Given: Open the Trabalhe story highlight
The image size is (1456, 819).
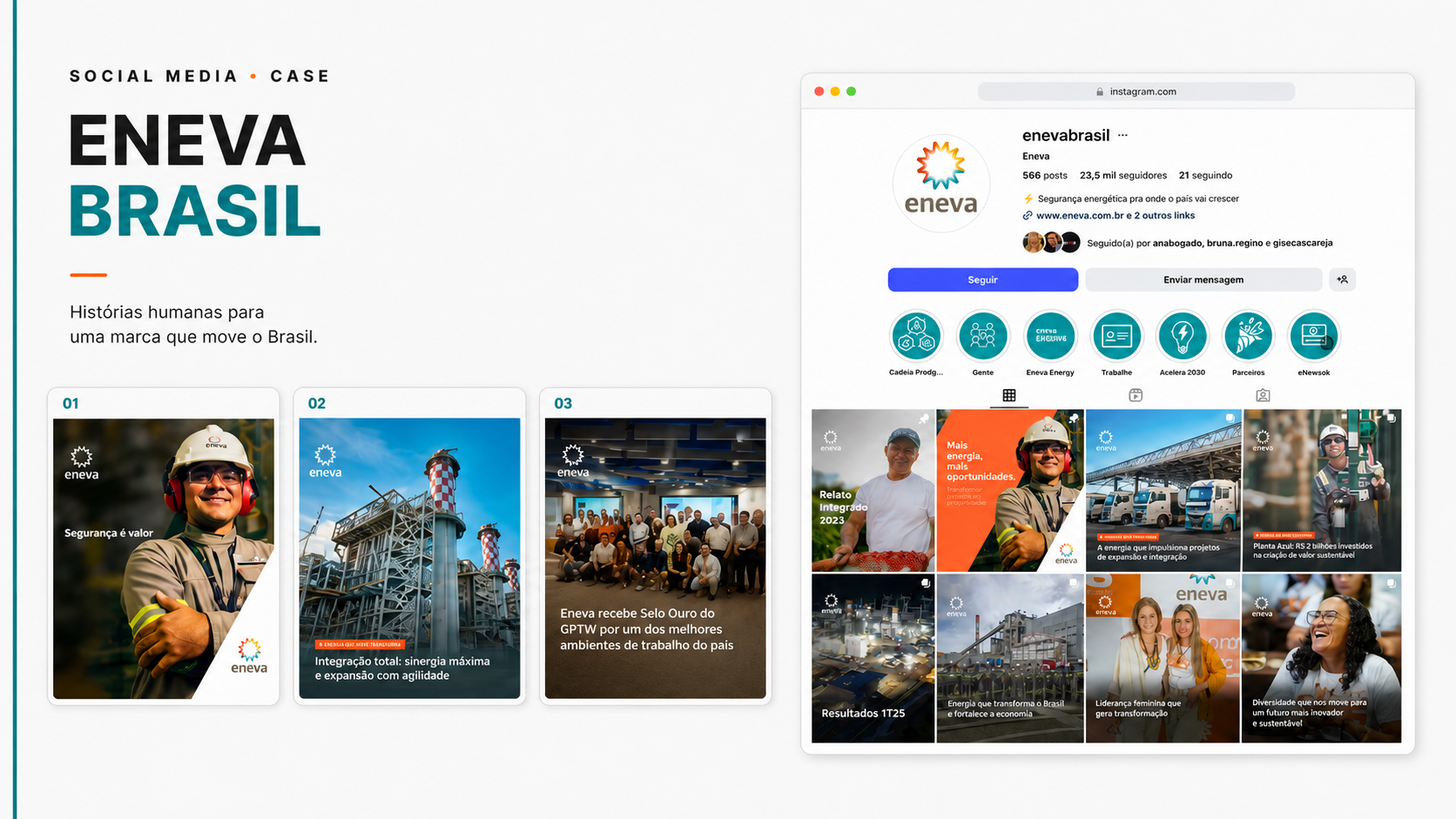Looking at the screenshot, I should coord(1116,336).
